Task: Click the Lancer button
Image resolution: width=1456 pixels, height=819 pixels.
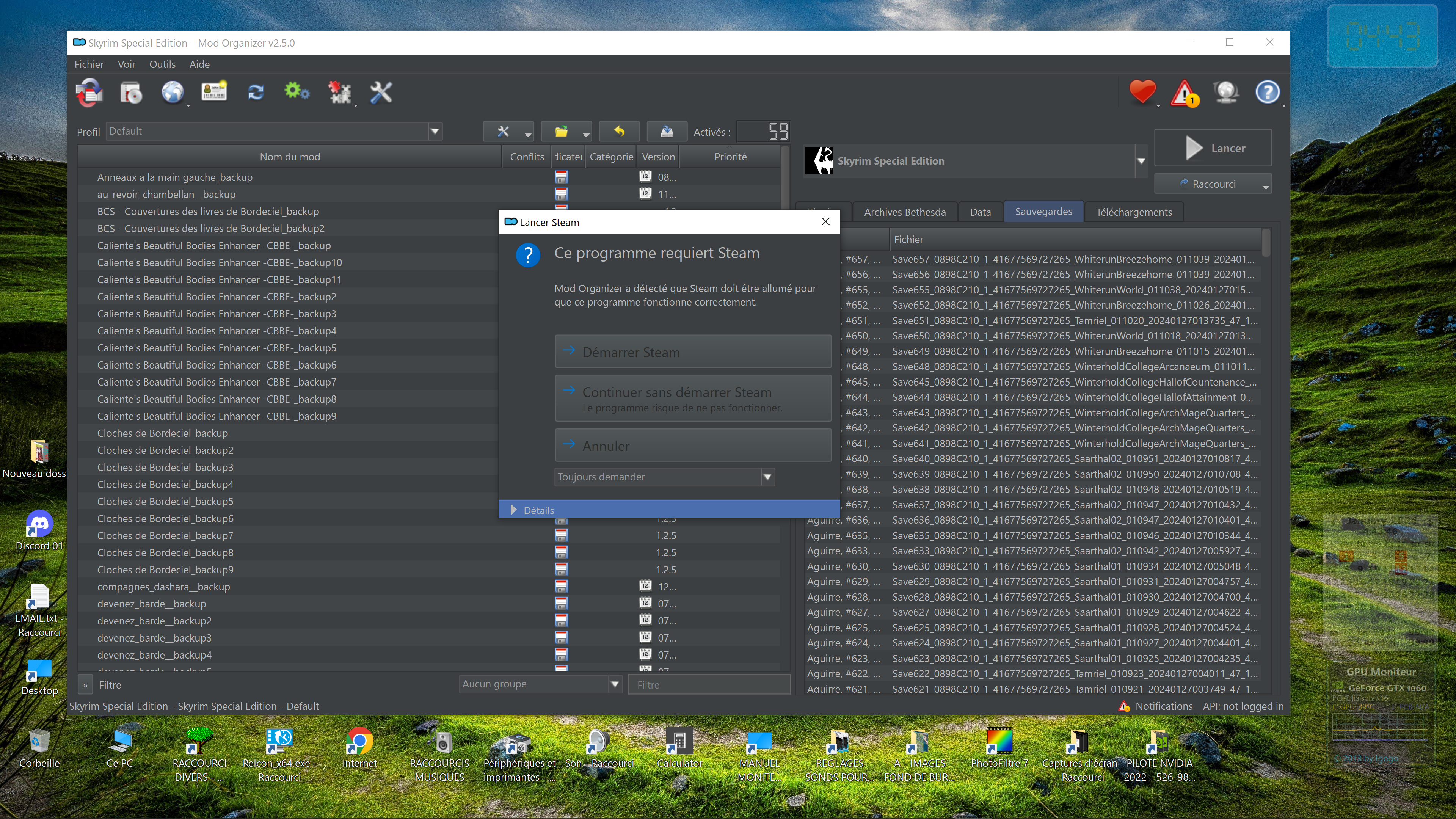Action: [1213, 147]
